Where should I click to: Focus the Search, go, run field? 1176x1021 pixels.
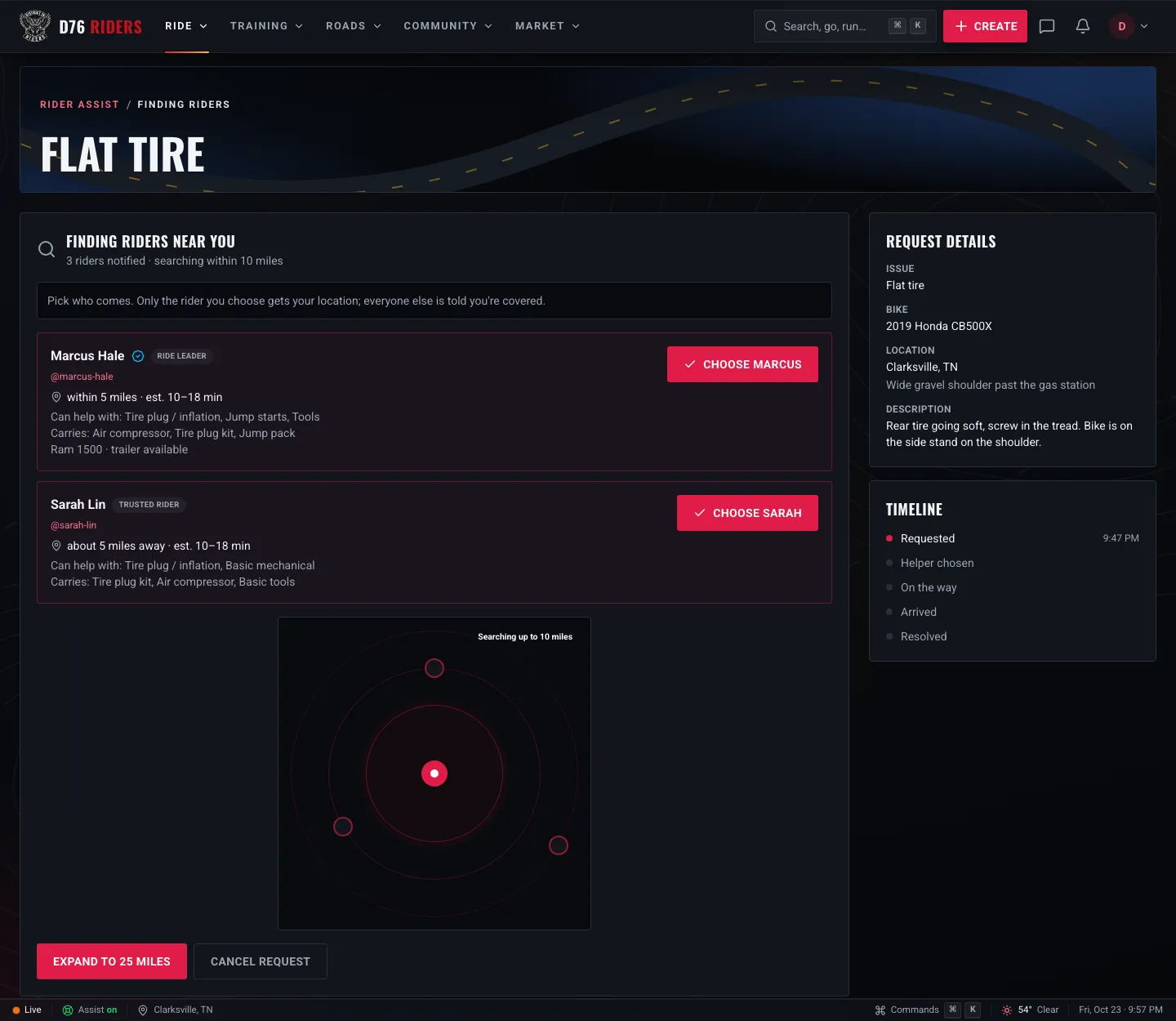(845, 26)
